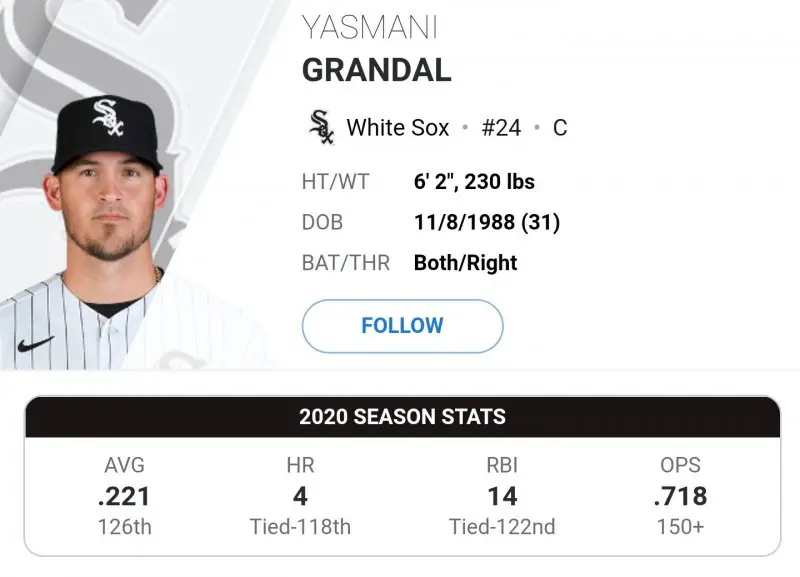Select the height and weight value
Viewport: 800px width, 577px height.
point(474,182)
